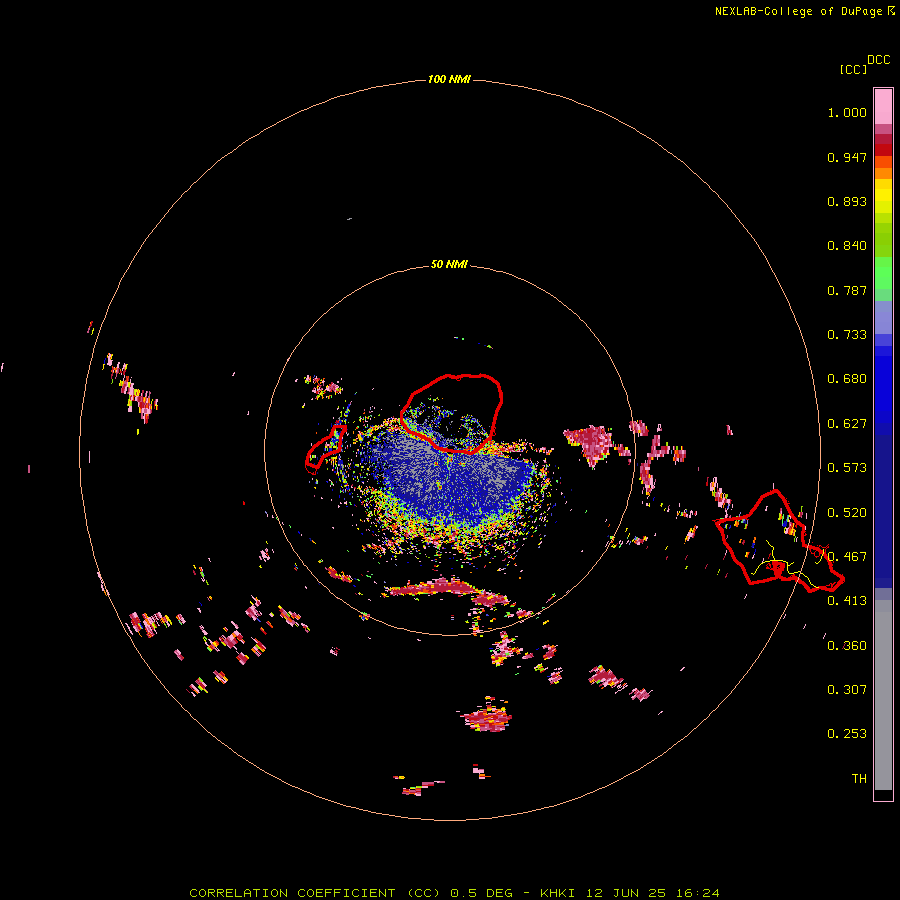Click the DCC label above the color bar
The image size is (900, 900).
click(x=879, y=60)
